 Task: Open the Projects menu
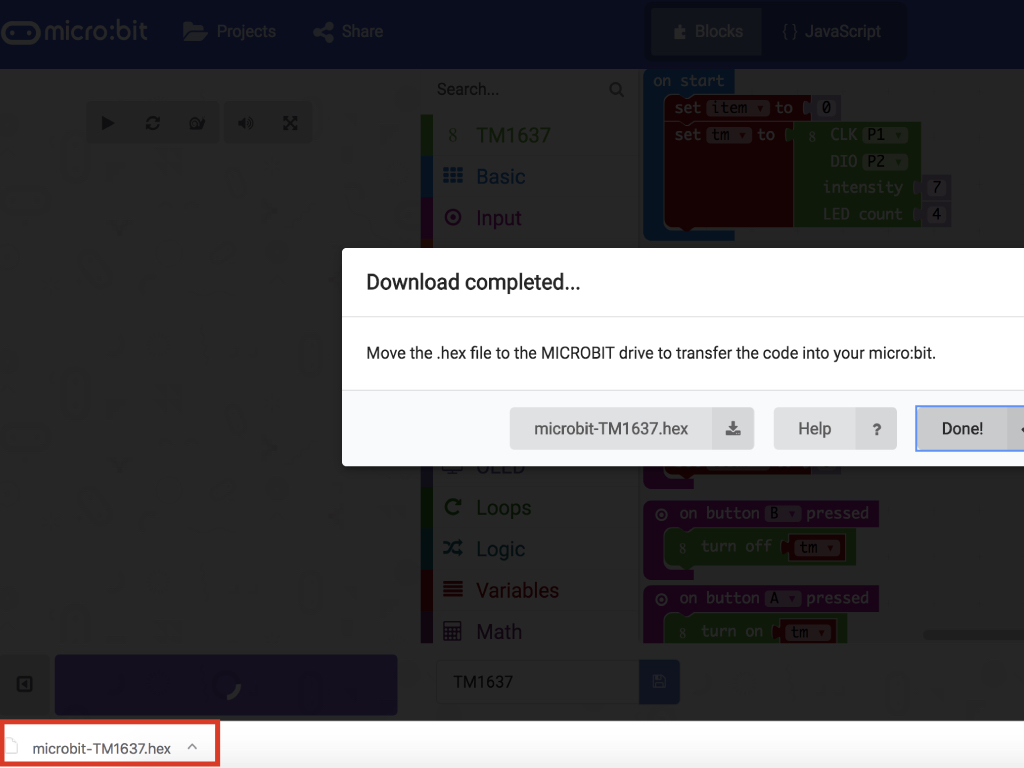(x=230, y=31)
